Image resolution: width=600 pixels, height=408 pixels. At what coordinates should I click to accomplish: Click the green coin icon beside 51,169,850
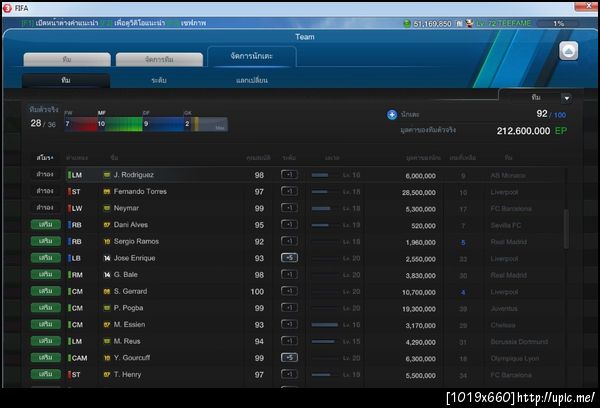tap(407, 24)
